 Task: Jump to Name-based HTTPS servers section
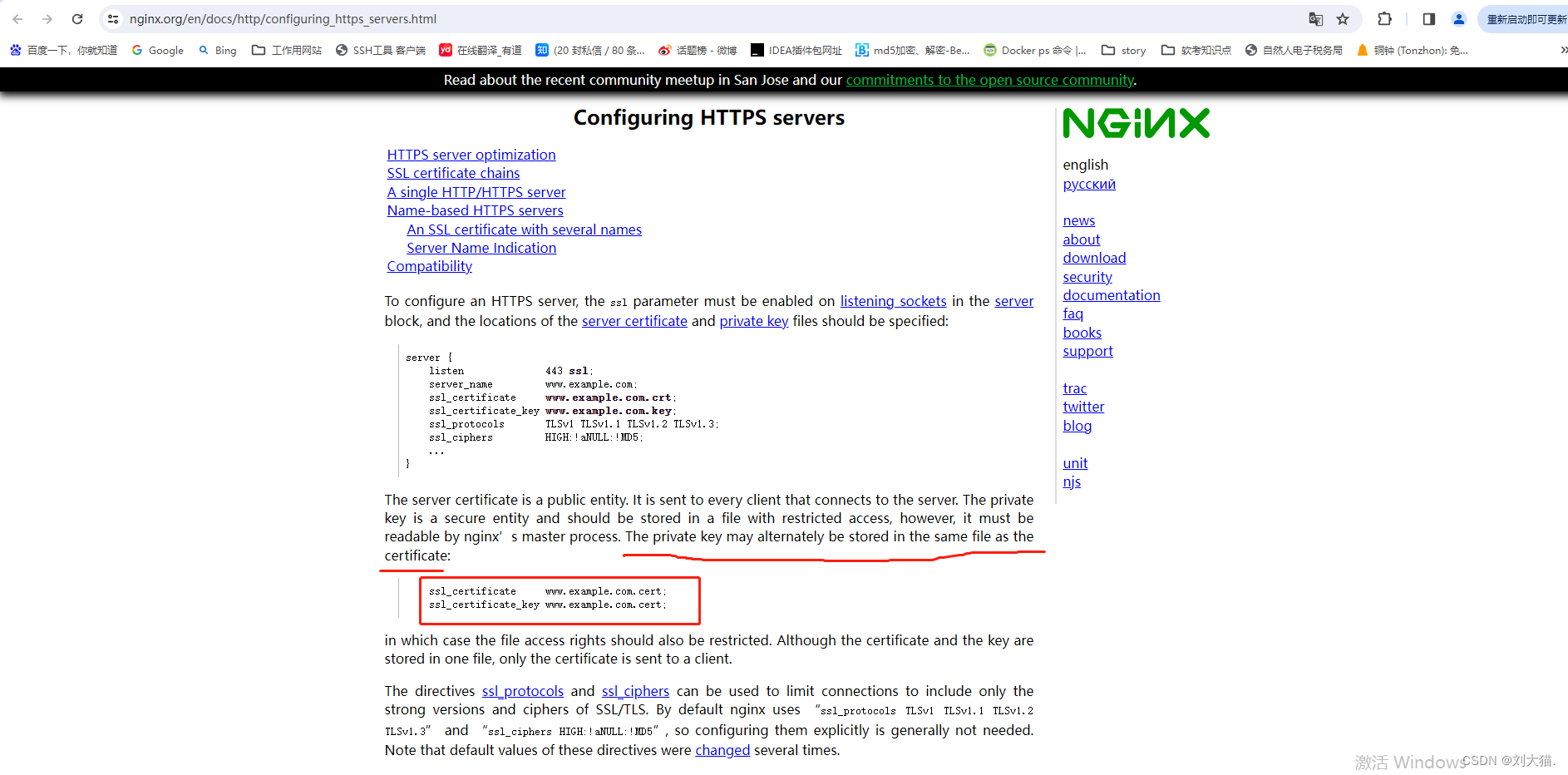[475, 210]
